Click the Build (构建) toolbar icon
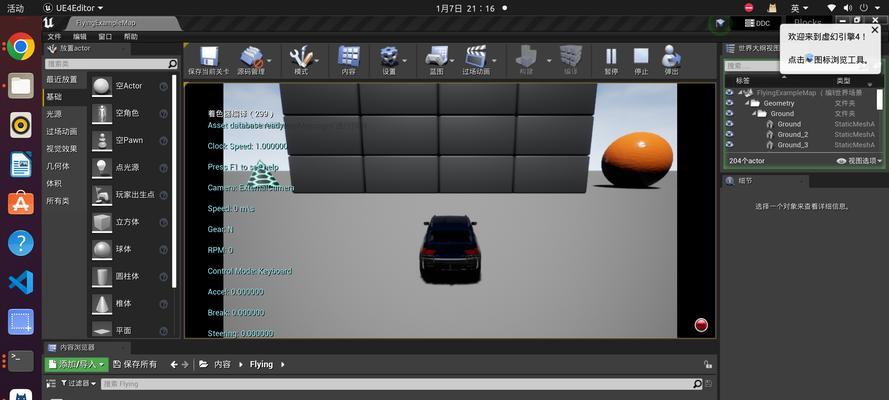 point(526,57)
